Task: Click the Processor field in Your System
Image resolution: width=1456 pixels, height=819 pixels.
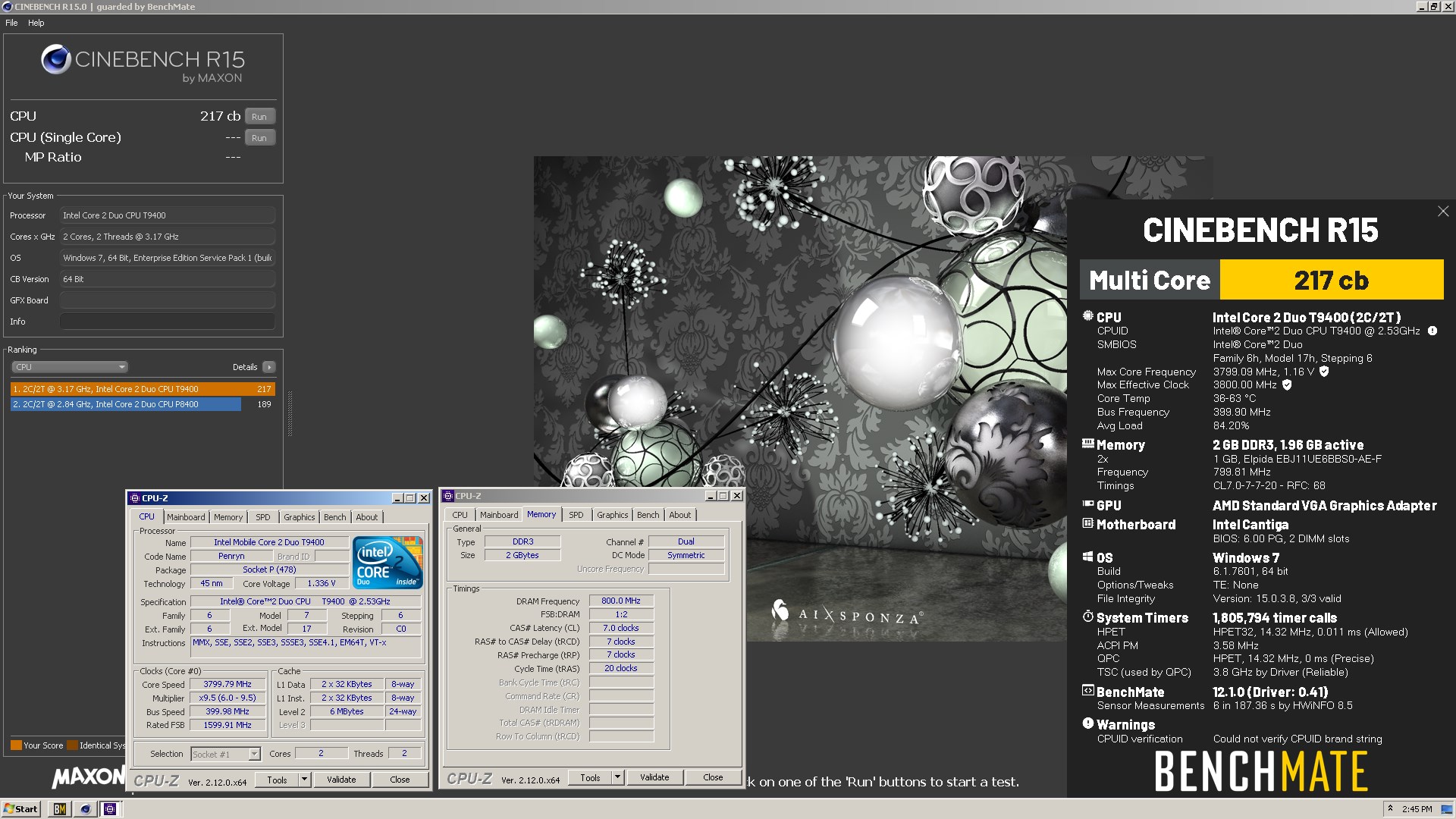Action: coord(168,215)
